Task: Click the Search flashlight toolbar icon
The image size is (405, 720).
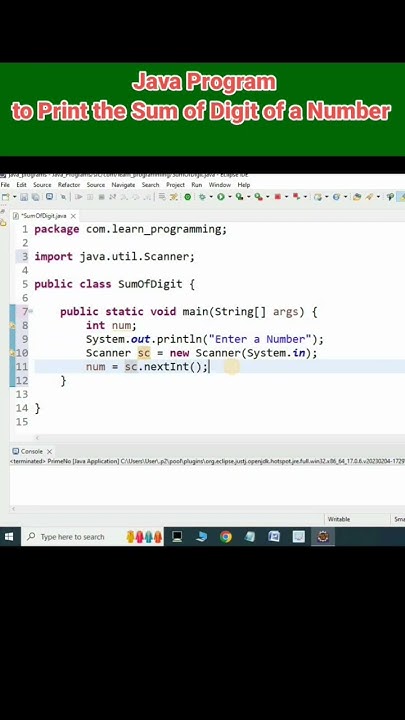Action: [x=369, y=197]
